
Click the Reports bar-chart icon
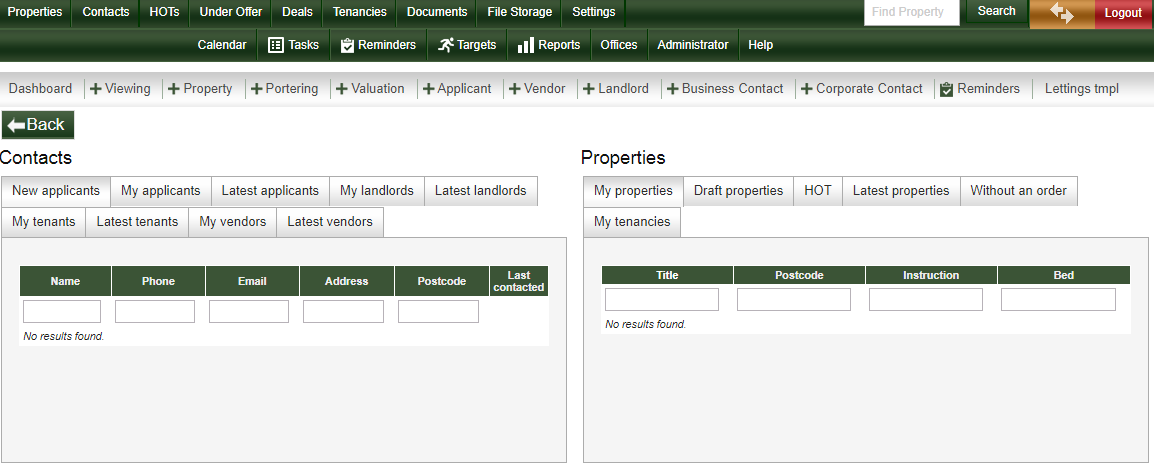click(x=525, y=45)
